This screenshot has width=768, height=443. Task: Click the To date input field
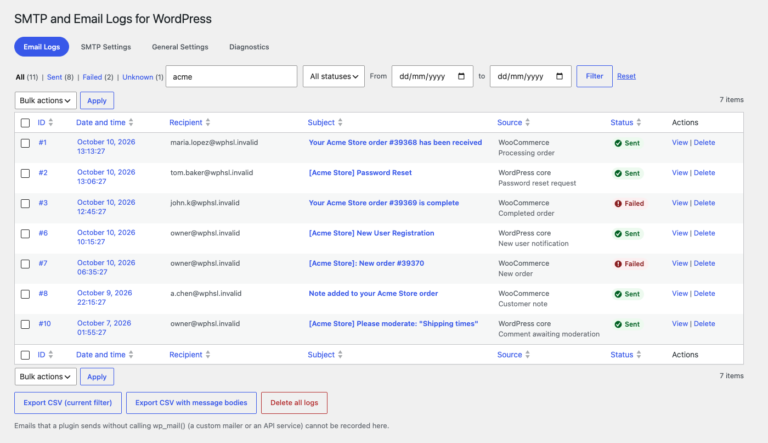point(530,76)
